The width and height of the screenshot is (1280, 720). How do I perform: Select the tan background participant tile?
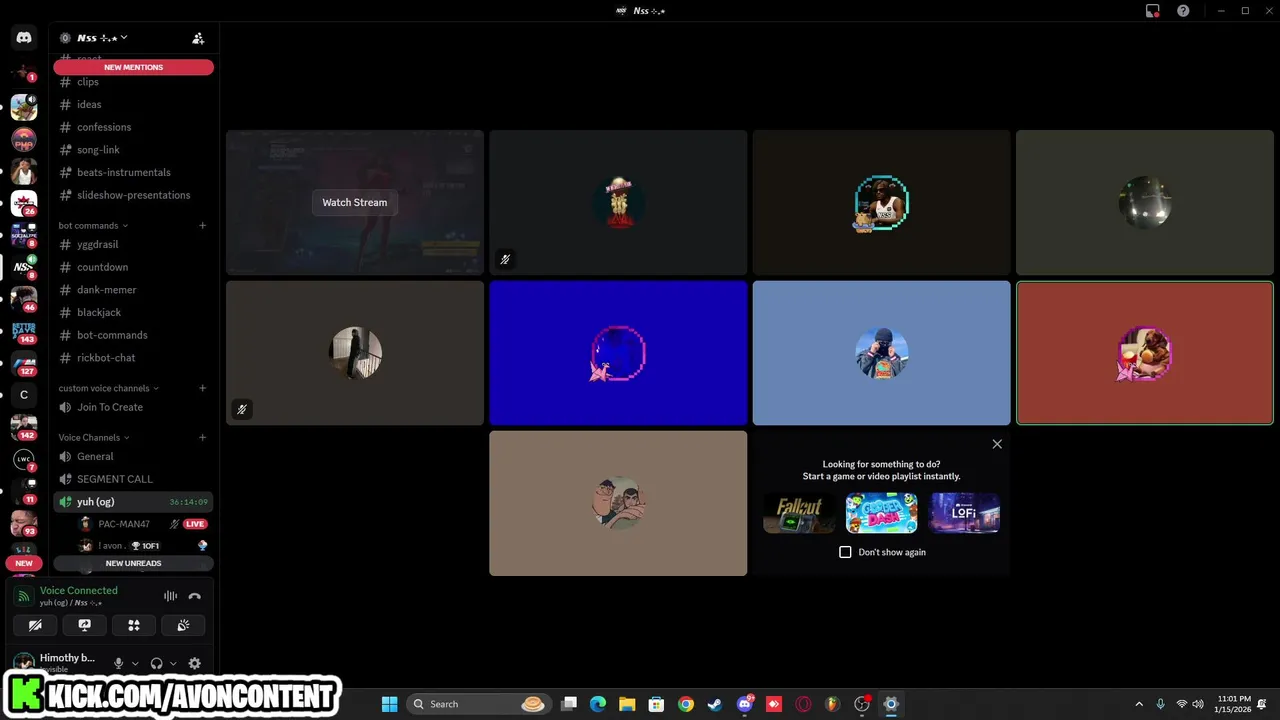tap(618, 503)
